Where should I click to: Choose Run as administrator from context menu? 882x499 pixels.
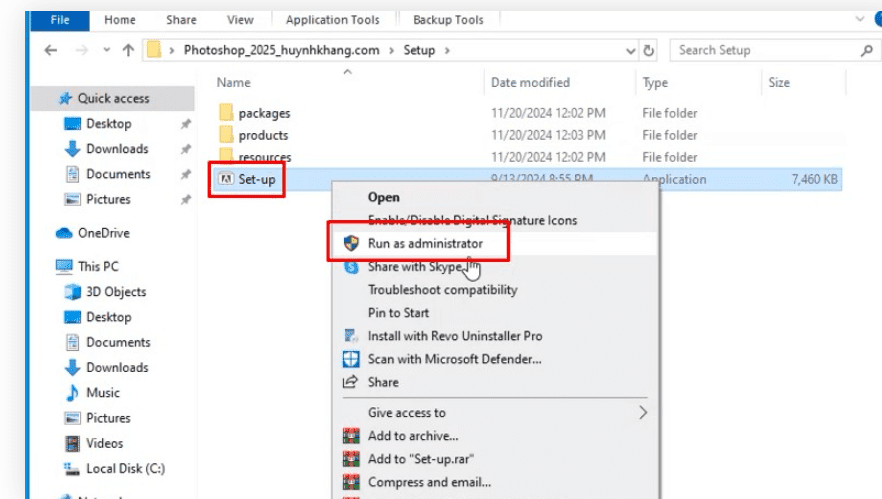pos(424,243)
